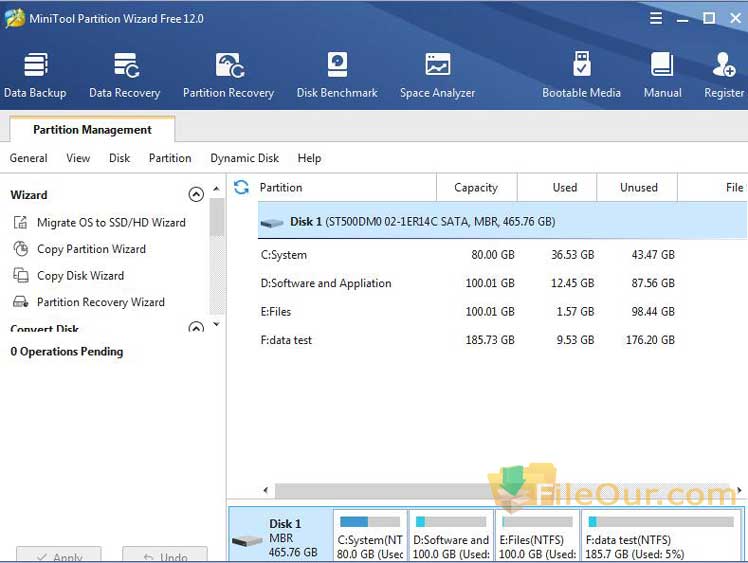748x563 pixels.
Task: Select the D:Software block in the disk map
Action: coord(451,535)
